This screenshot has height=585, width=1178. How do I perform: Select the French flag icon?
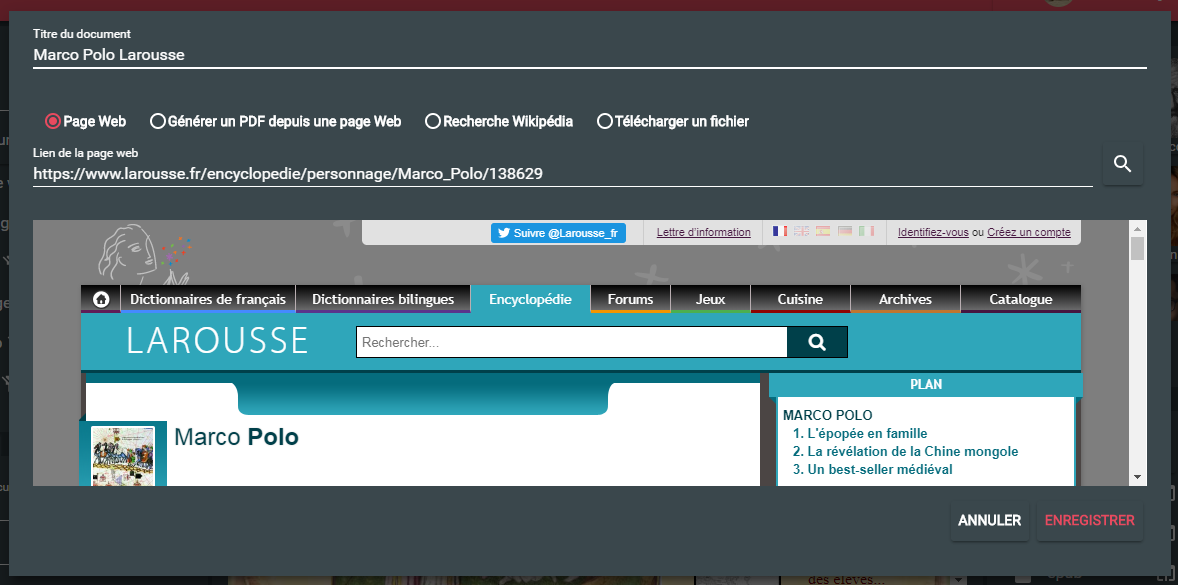point(780,232)
